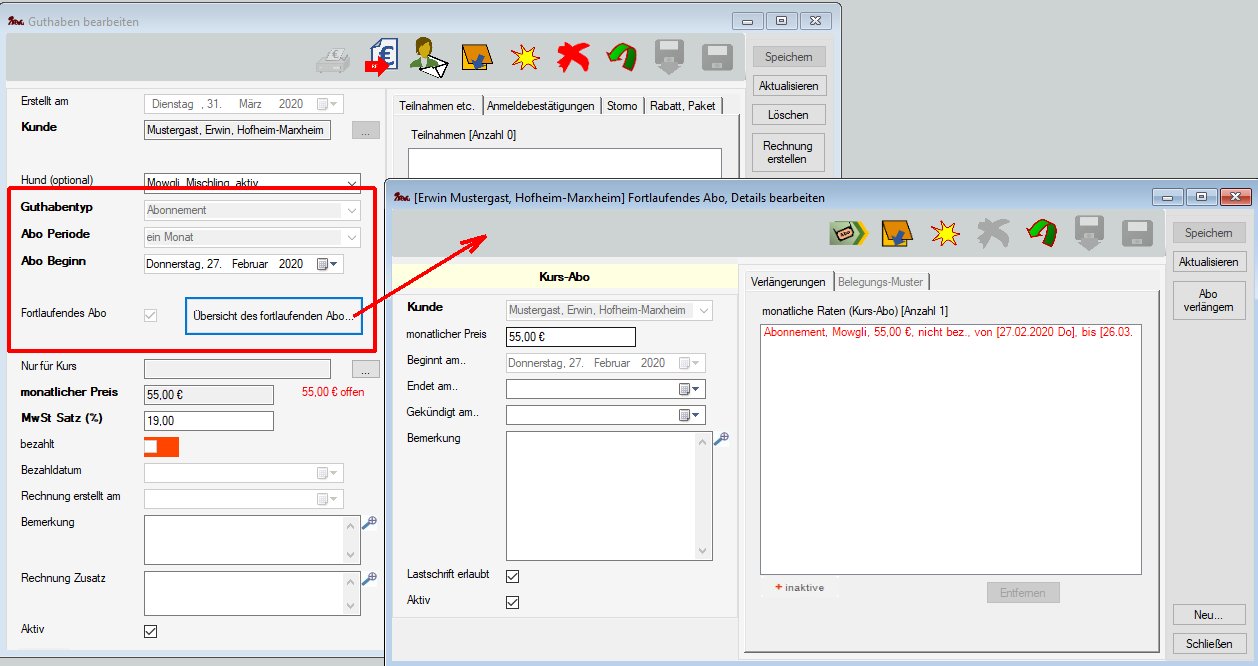Toggle the orange bezahlt switch
The width and height of the screenshot is (1258, 666).
(x=161, y=446)
